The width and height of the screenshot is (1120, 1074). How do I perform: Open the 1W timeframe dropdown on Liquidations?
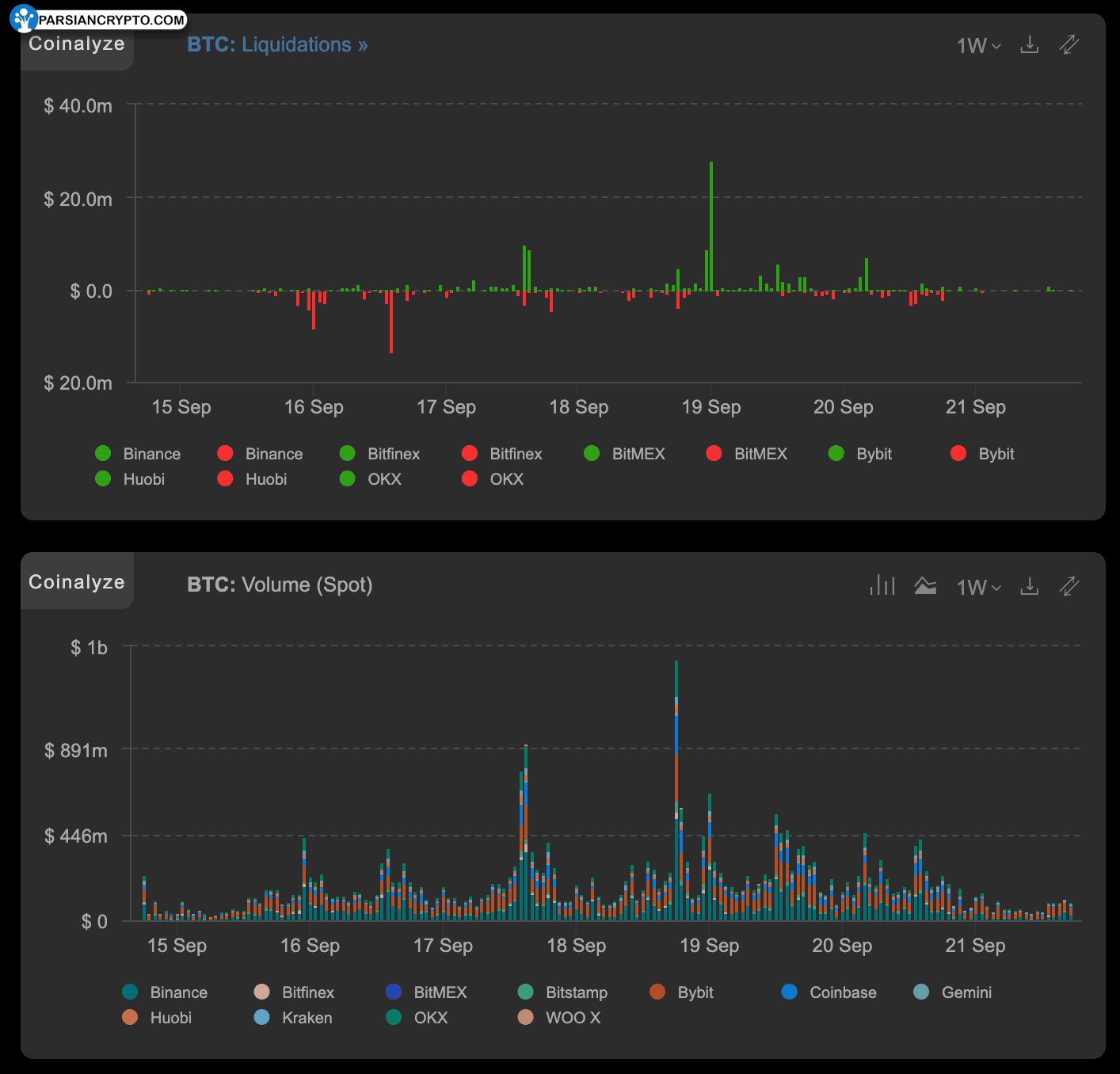point(979,46)
